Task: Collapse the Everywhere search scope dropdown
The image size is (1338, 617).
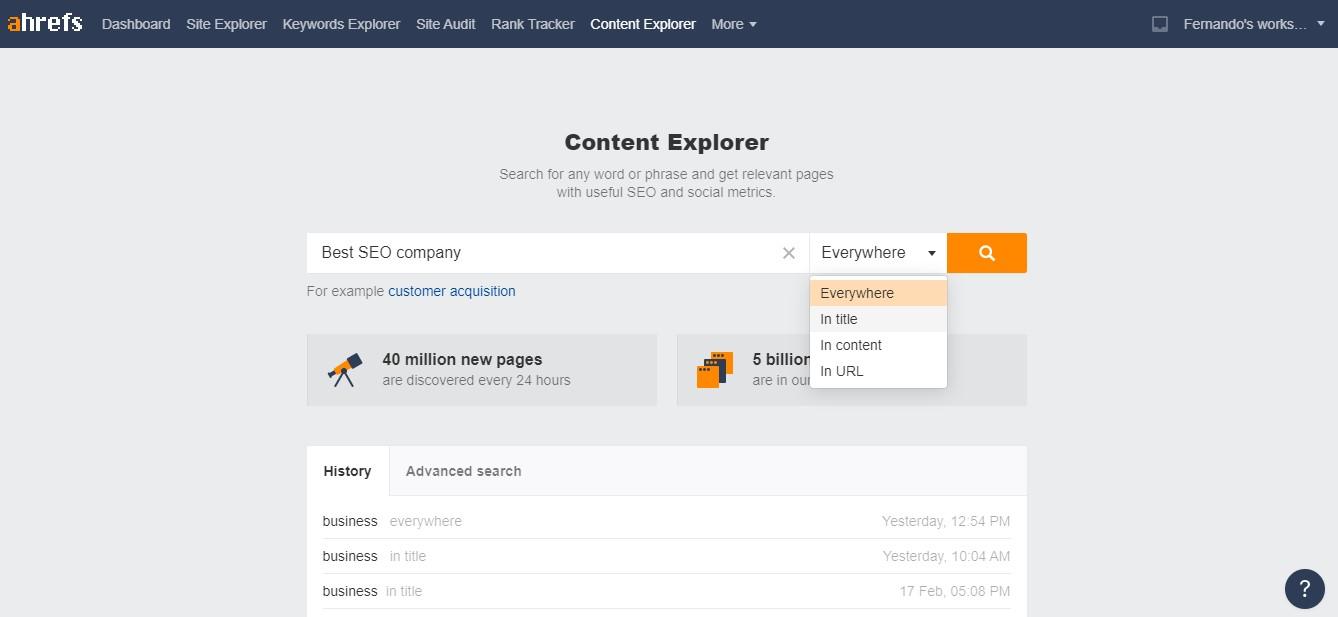Action: [878, 253]
